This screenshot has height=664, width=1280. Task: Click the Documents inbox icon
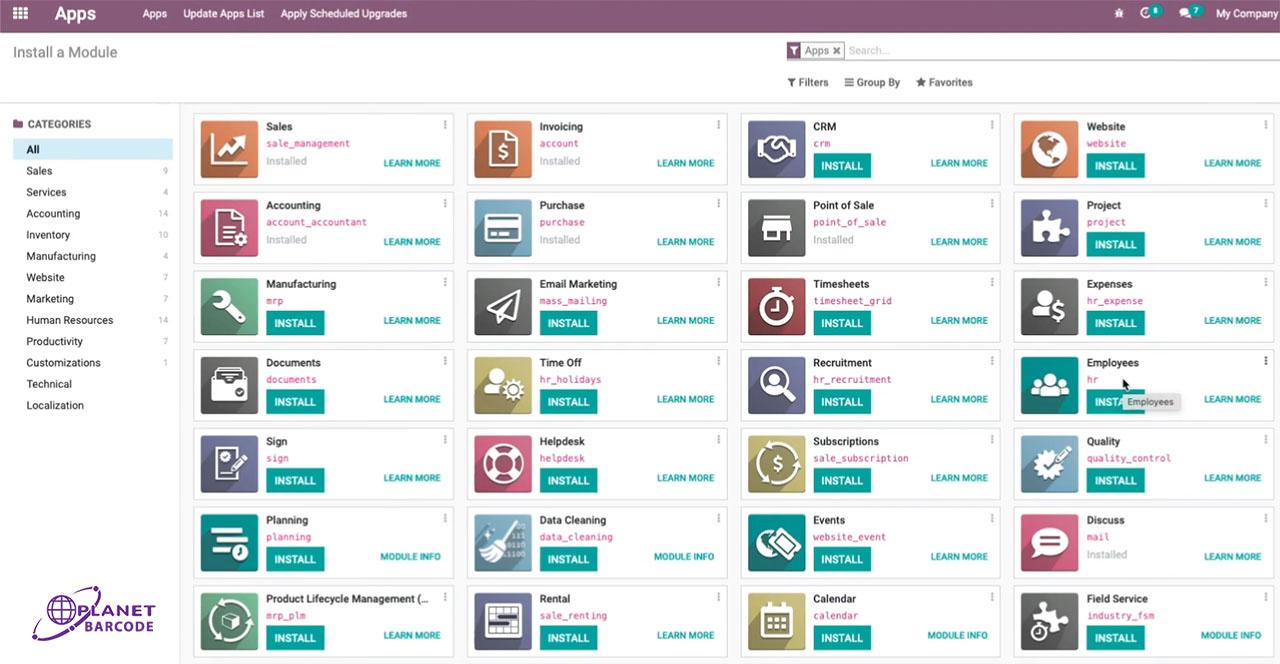tap(229, 385)
